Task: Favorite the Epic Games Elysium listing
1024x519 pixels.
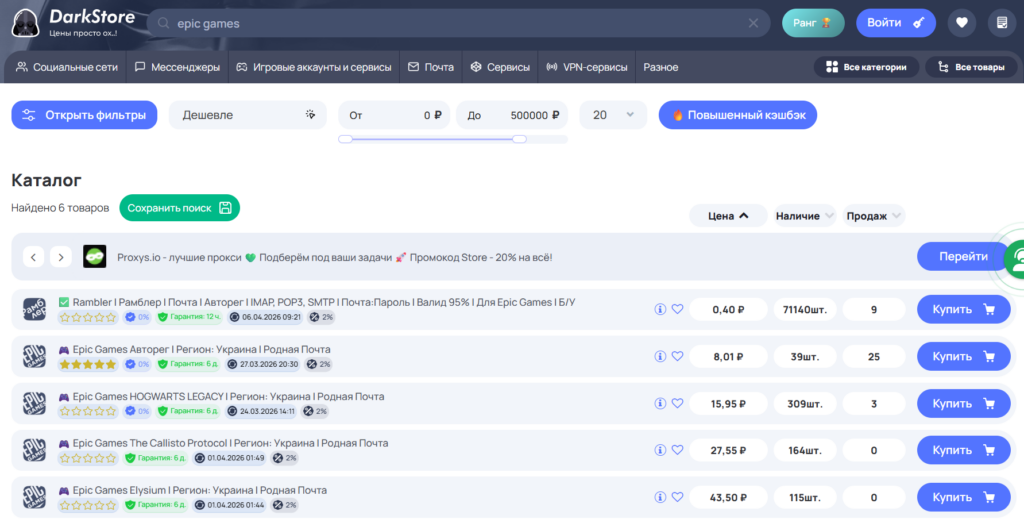Action: [x=677, y=497]
